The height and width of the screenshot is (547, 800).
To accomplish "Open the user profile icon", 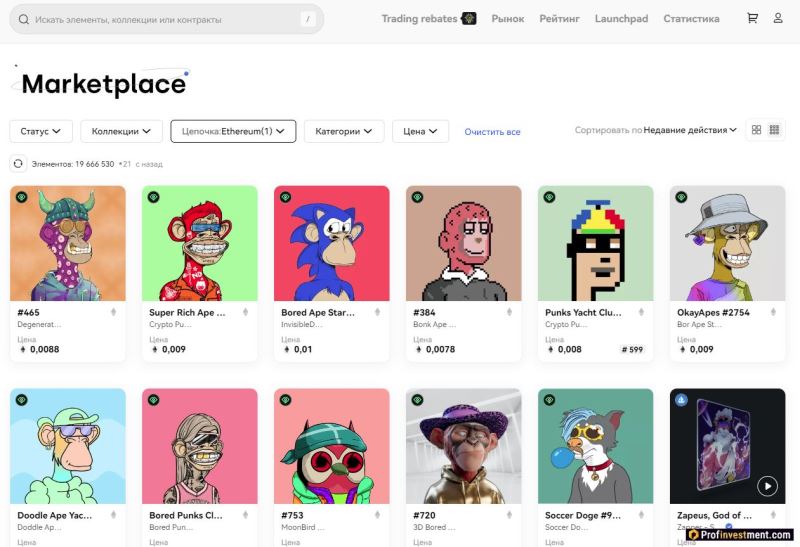I will click(x=778, y=18).
